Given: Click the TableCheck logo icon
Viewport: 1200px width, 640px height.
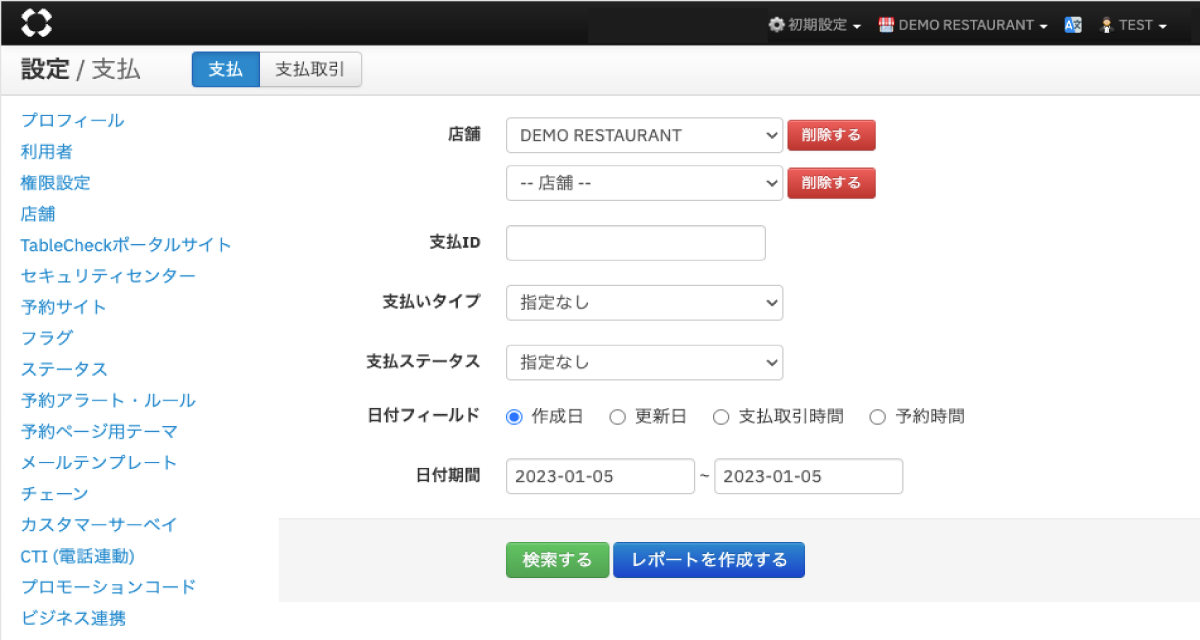Looking at the screenshot, I should coord(37,22).
